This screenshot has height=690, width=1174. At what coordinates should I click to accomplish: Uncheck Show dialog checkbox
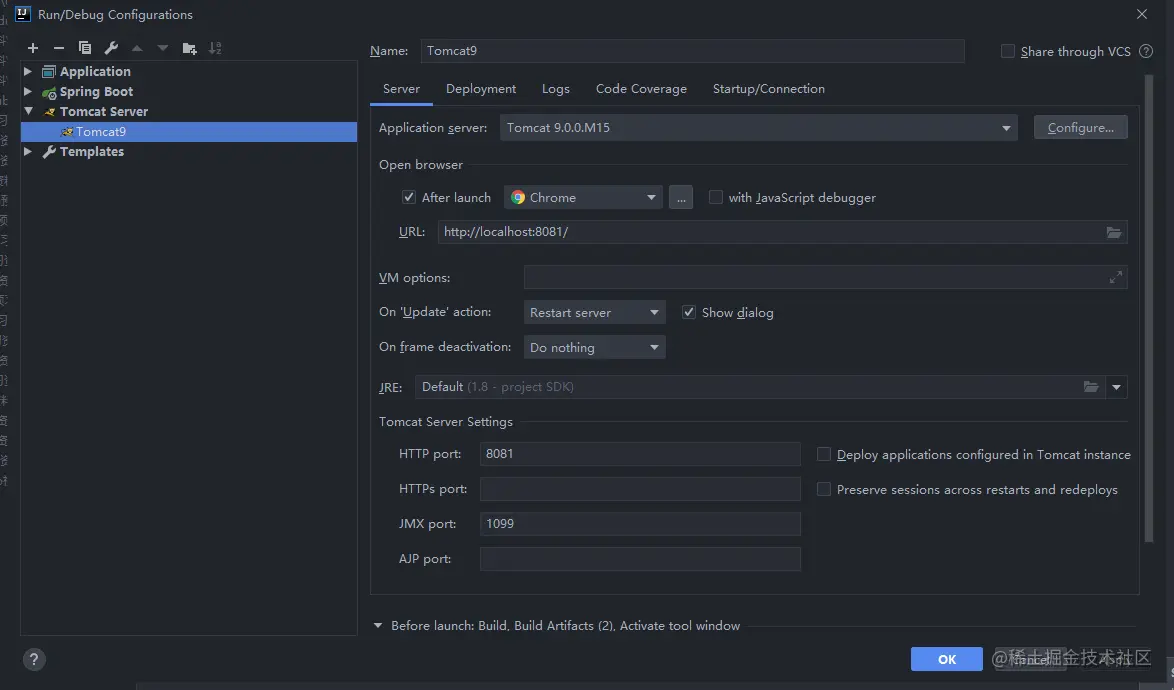tap(689, 312)
